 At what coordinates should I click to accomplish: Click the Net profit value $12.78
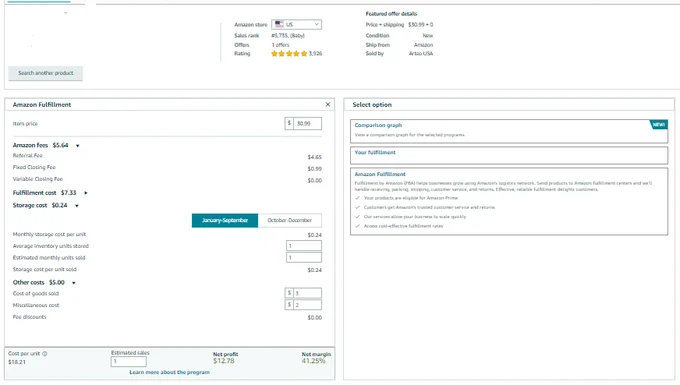point(224,361)
